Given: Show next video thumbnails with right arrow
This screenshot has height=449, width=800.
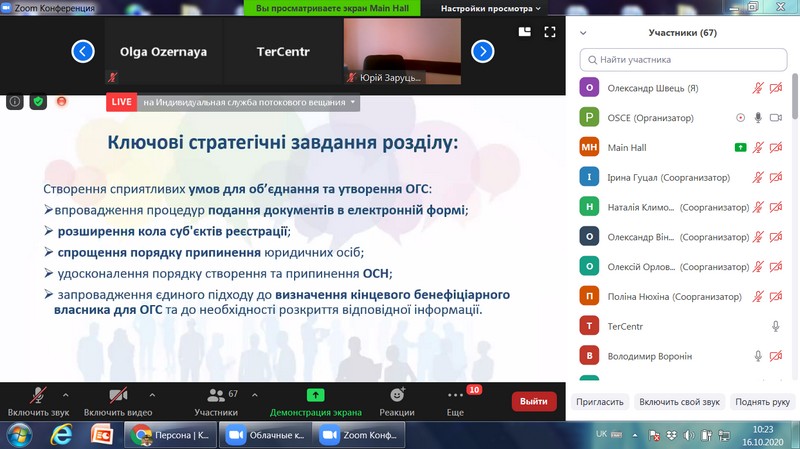Looking at the screenshot, I should point(482,51).
